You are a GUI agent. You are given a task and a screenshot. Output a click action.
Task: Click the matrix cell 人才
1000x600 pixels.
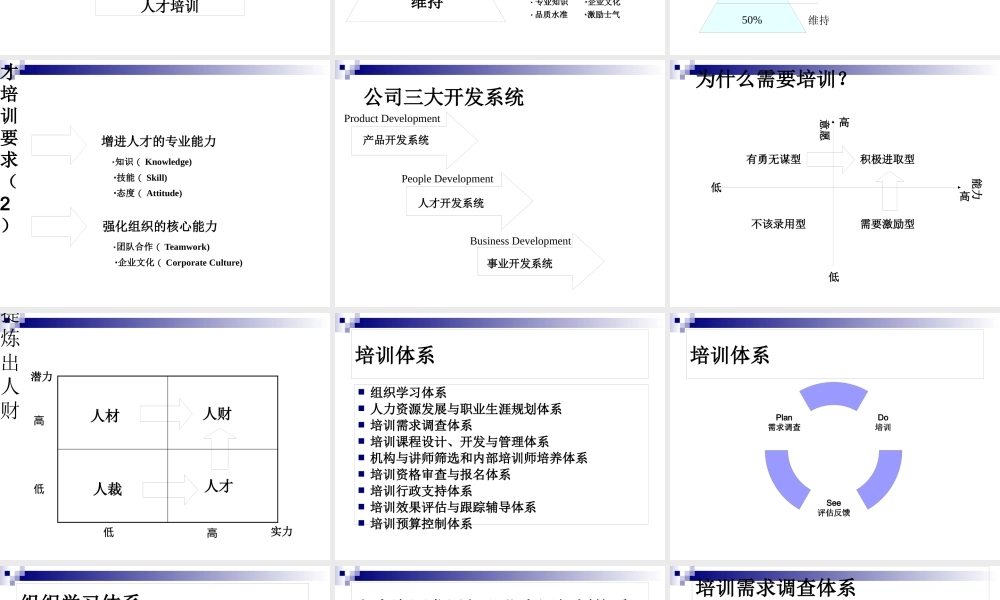[x=219, y=486]
